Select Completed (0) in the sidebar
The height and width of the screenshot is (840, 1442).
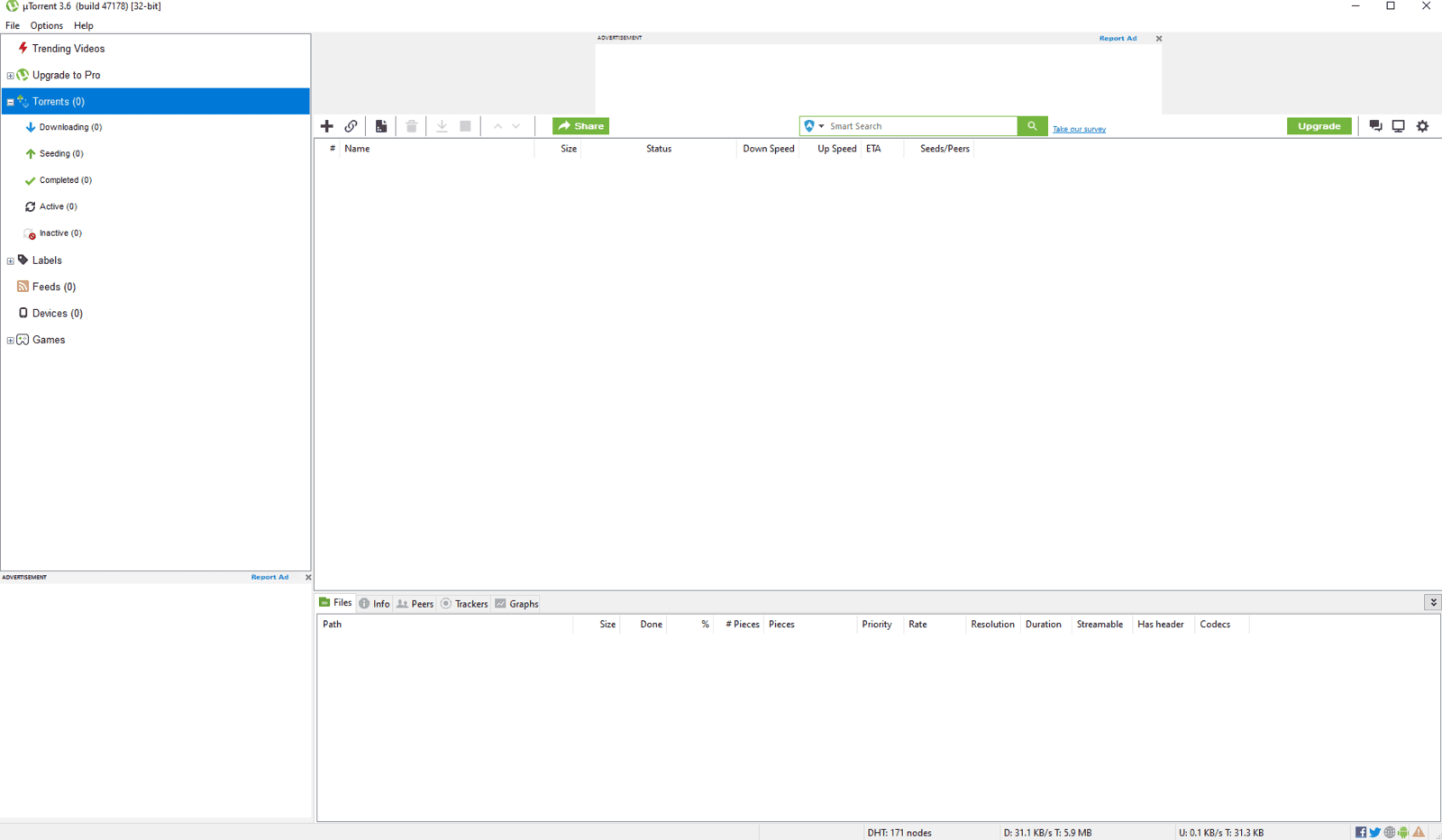(x=65, y=180)
